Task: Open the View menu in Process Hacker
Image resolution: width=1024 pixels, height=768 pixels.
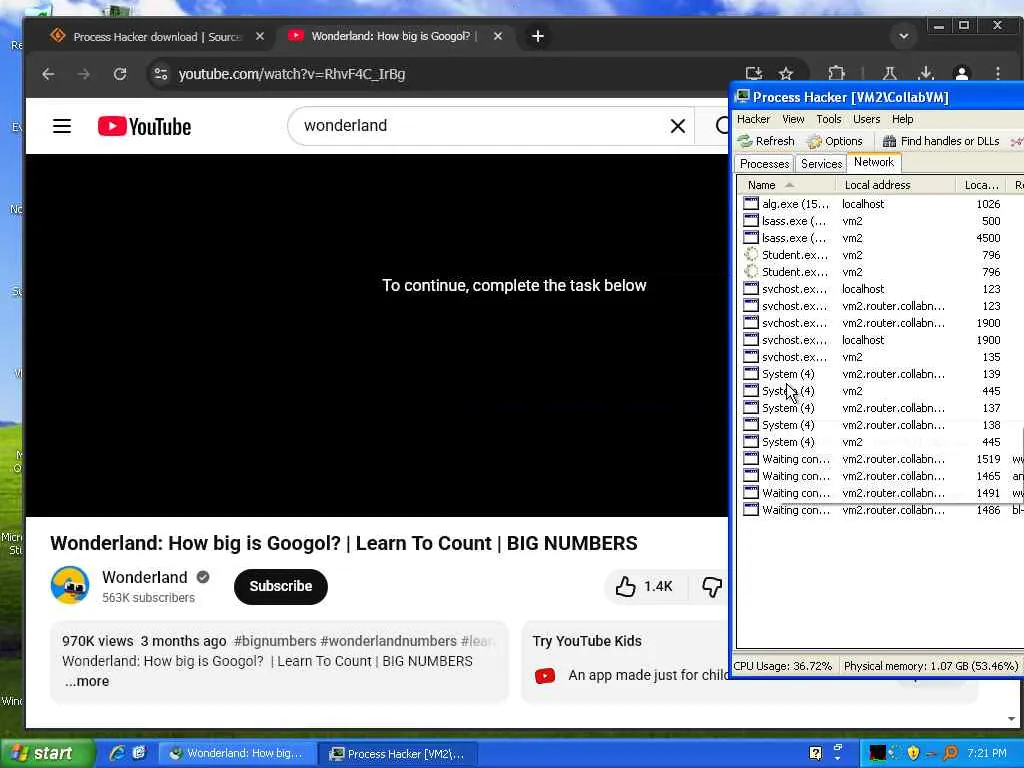Action: [793, 119]
